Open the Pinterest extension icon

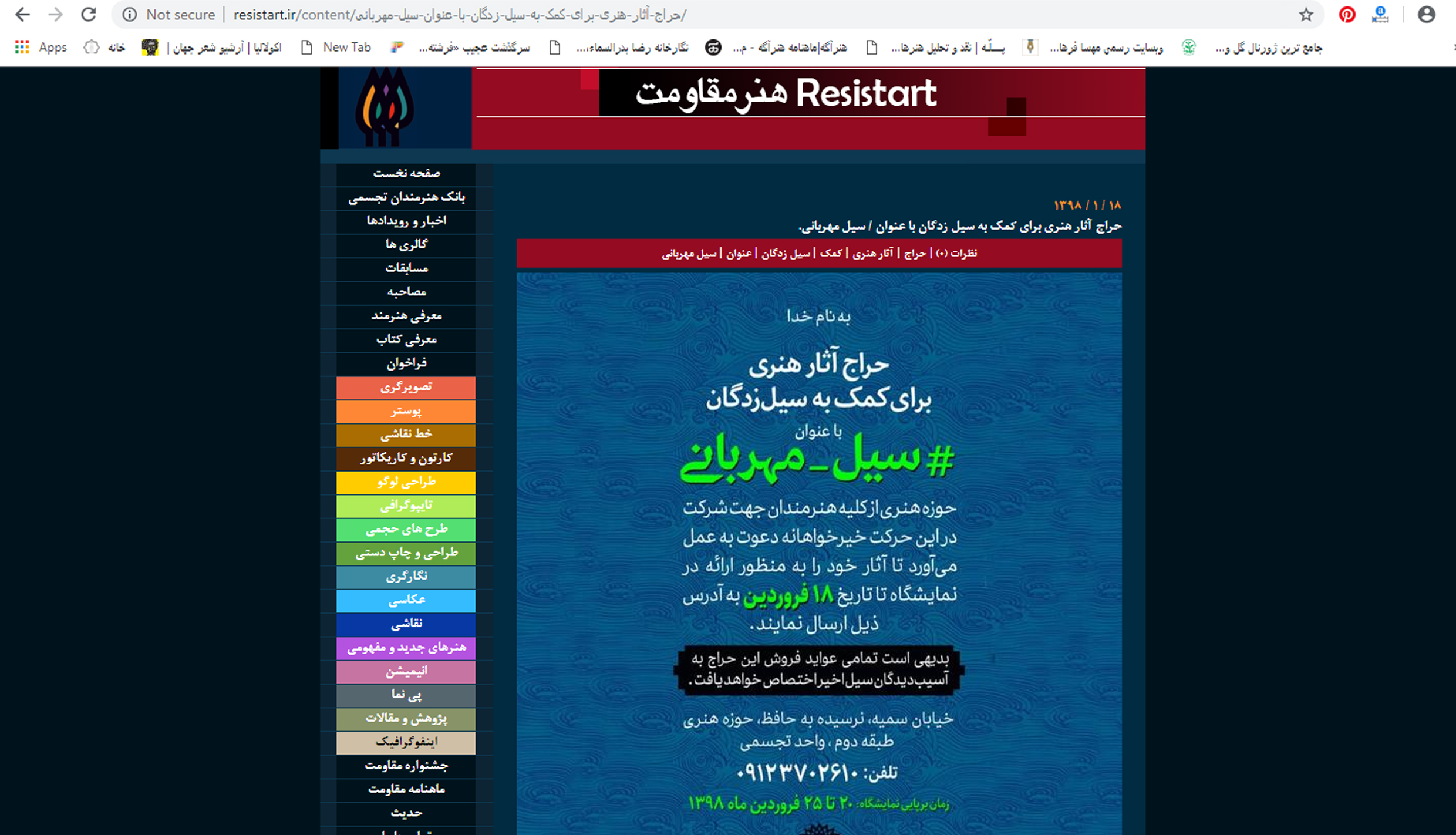tap(1347, 15)
